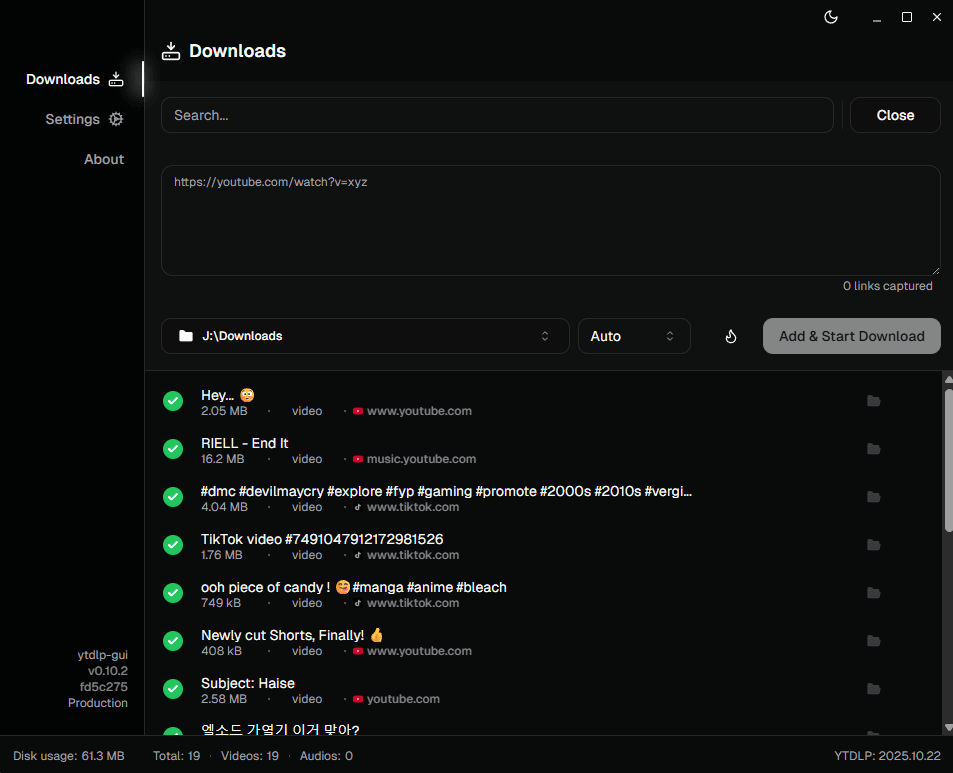Click the flame icon beside Auto dropdown

(730, 336)
